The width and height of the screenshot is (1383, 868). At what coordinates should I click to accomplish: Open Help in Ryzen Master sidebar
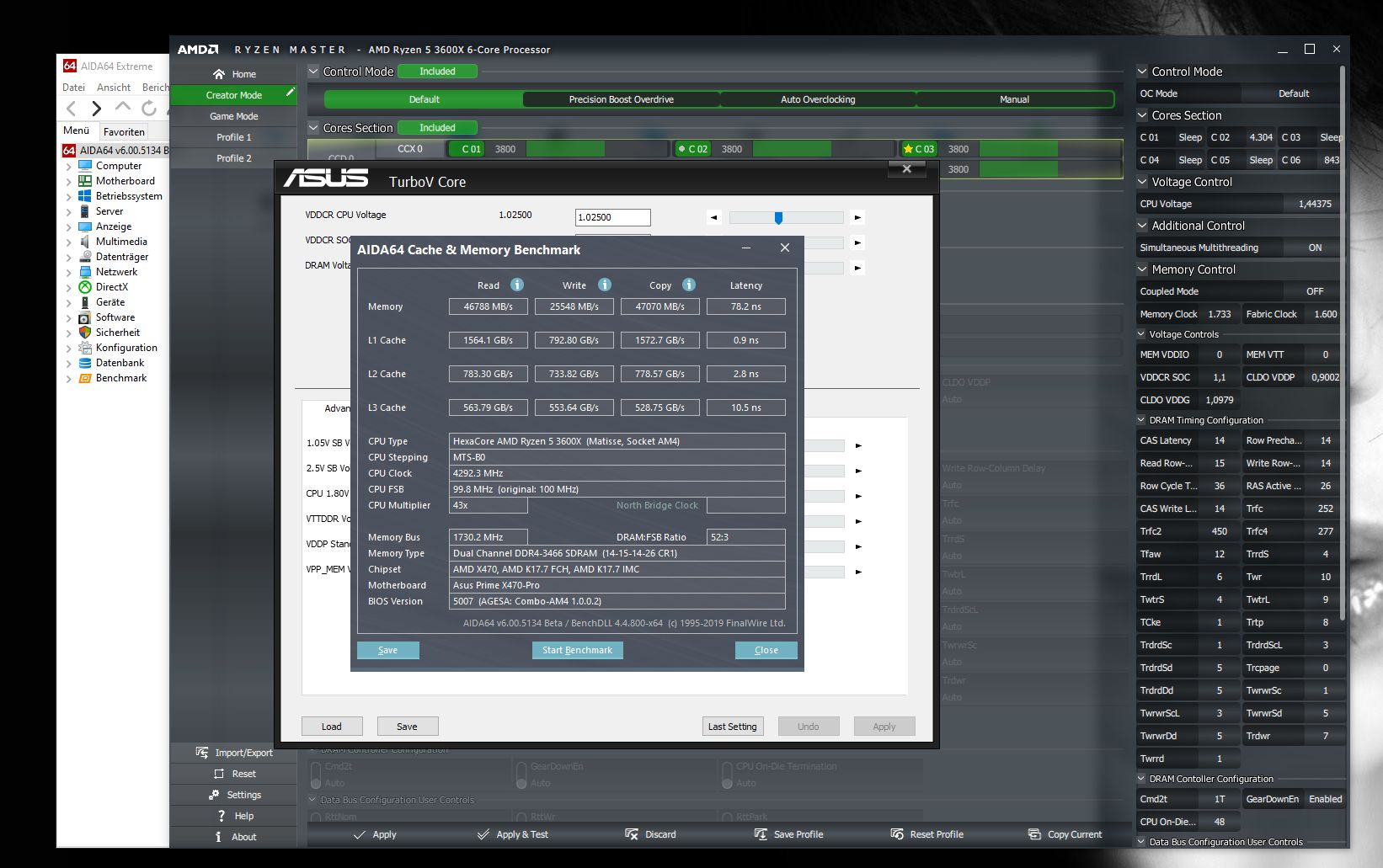click(234, 816)
